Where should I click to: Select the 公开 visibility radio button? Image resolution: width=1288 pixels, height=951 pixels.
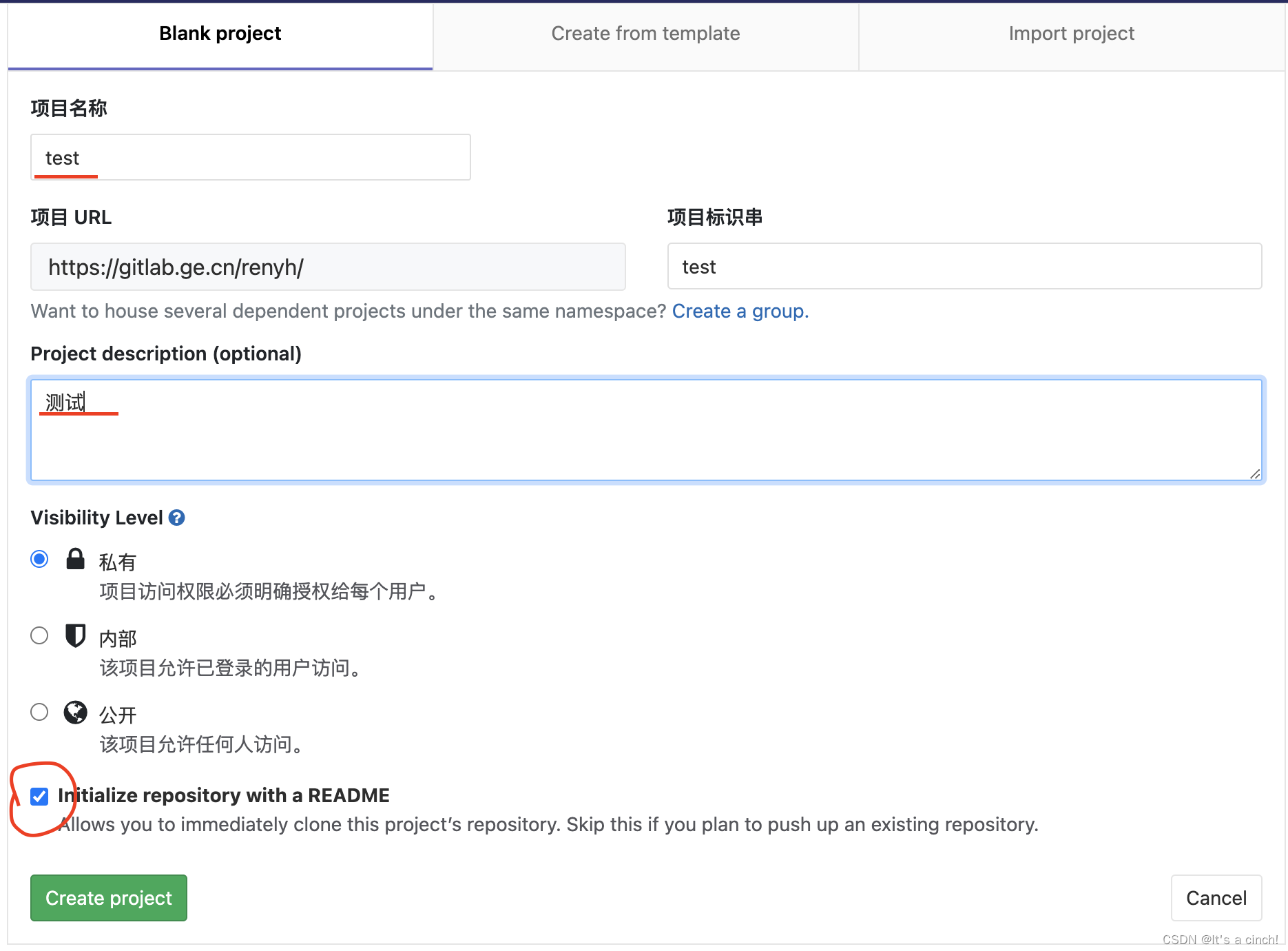coord(39,712)
